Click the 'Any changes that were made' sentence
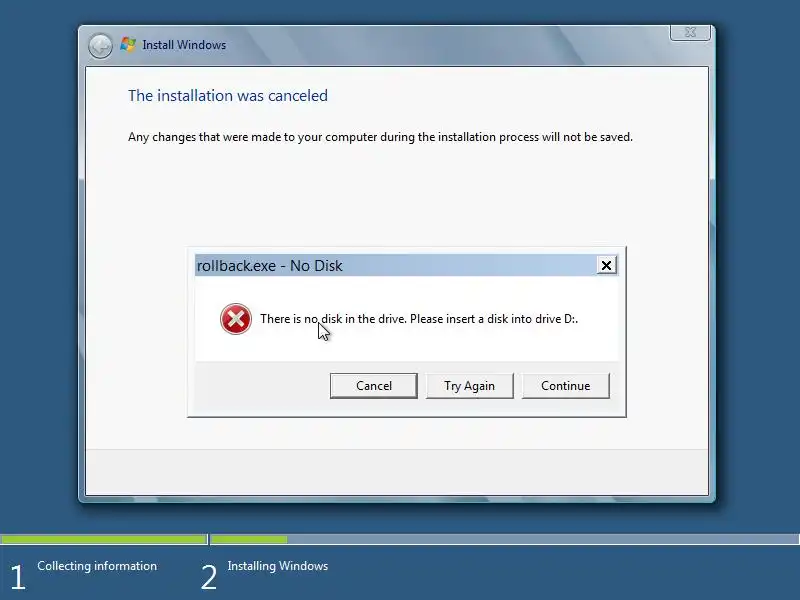Screen dimensions: 800x600 pyautogui.click(x=380, y=137)
